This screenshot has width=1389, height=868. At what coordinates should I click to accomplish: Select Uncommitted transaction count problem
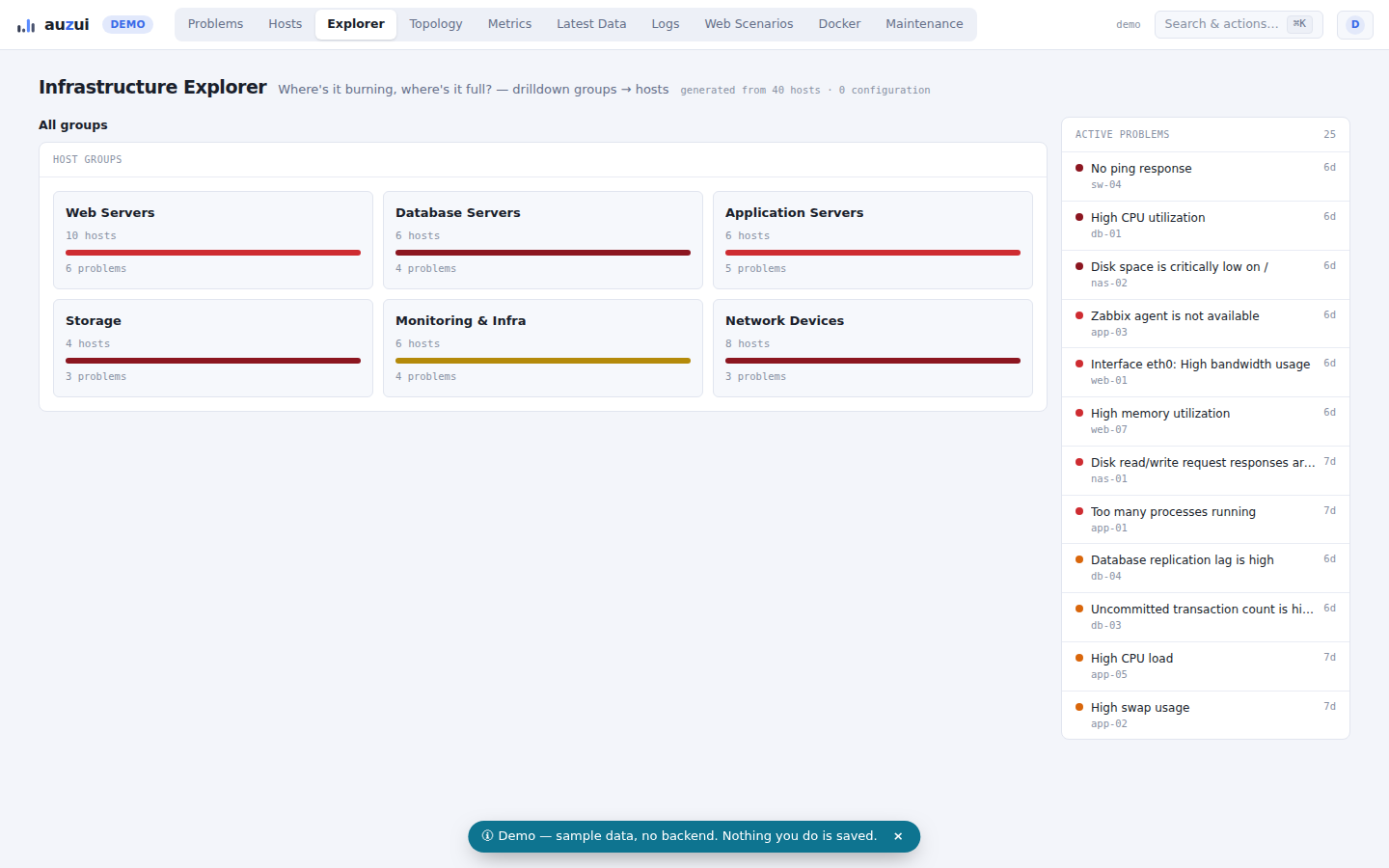[1206, 617]
